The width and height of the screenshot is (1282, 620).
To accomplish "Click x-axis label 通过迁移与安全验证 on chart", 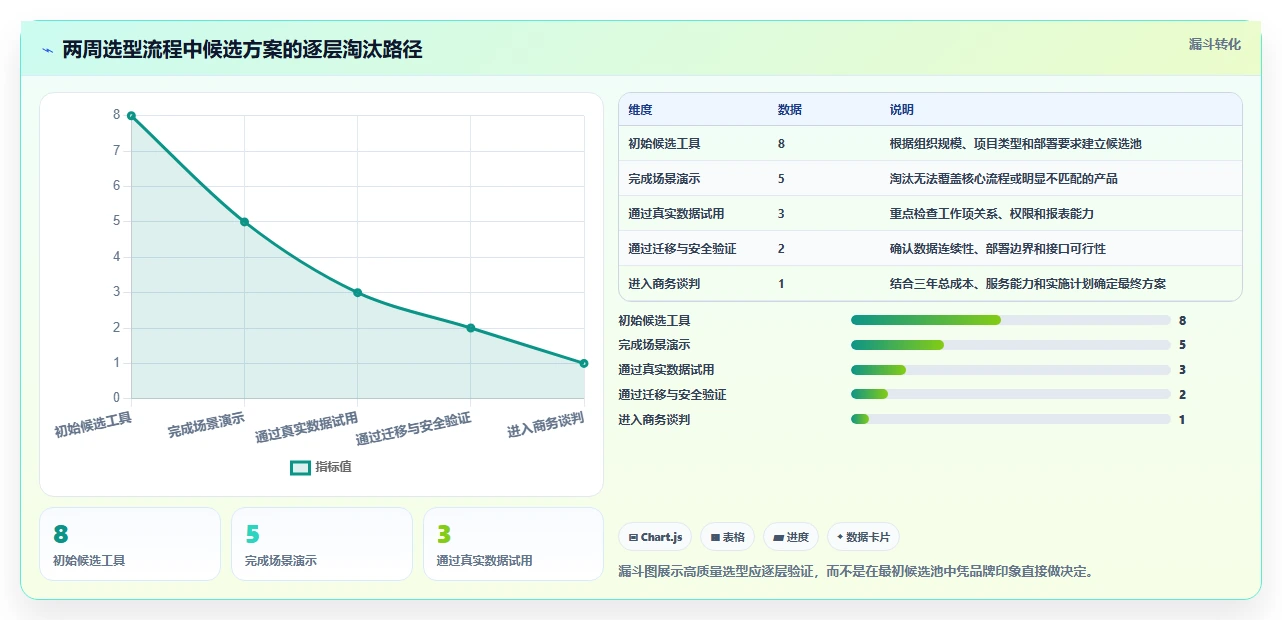I will 414,428.
